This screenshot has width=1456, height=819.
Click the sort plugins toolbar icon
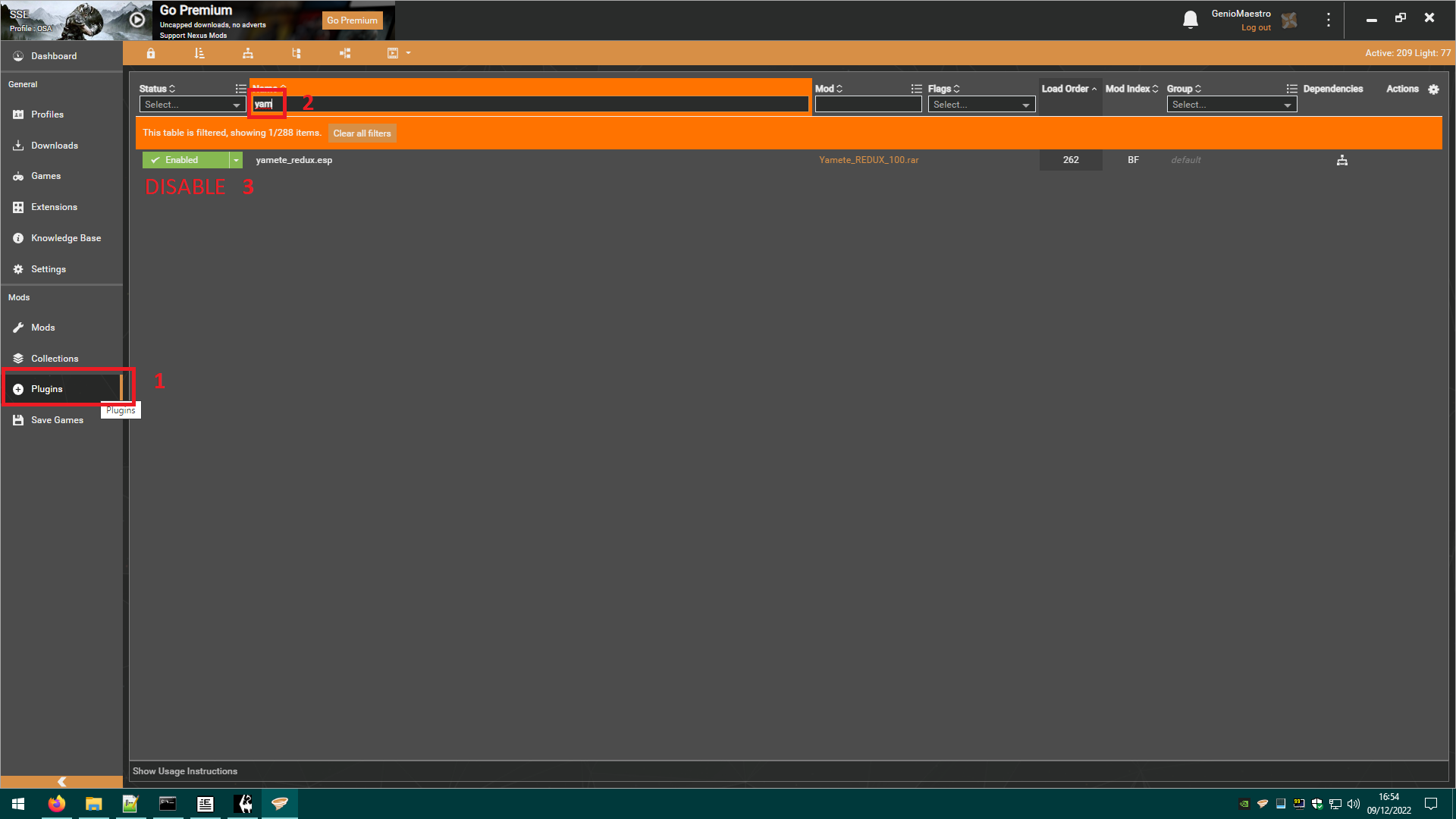pos(199,53)
